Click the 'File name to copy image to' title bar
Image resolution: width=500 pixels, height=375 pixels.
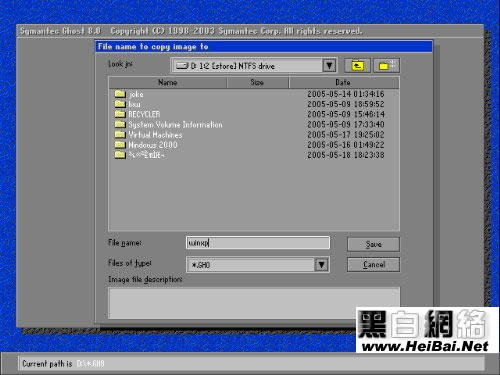tap(264, 47)
